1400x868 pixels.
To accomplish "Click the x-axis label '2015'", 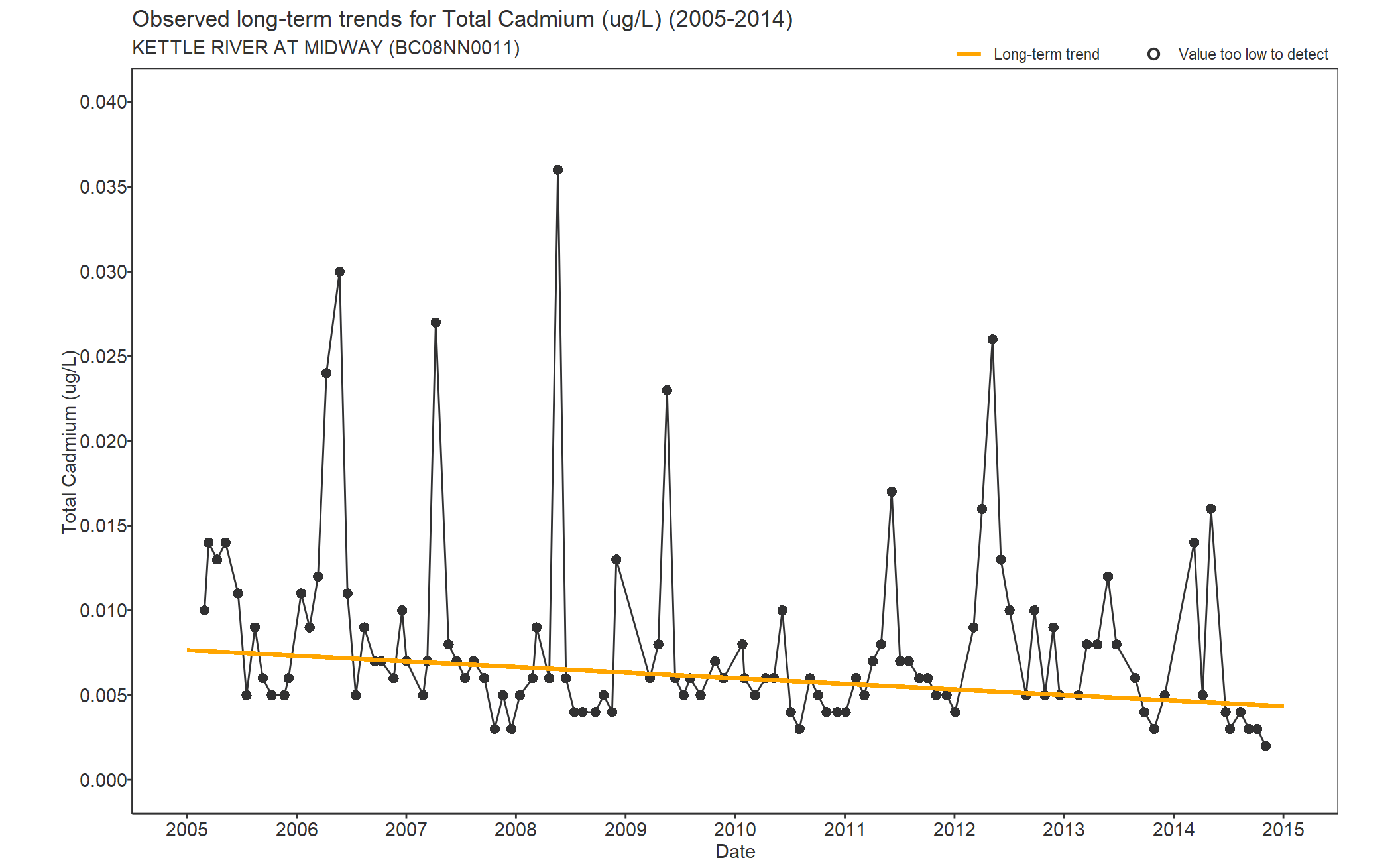I will pos(1283,830).
